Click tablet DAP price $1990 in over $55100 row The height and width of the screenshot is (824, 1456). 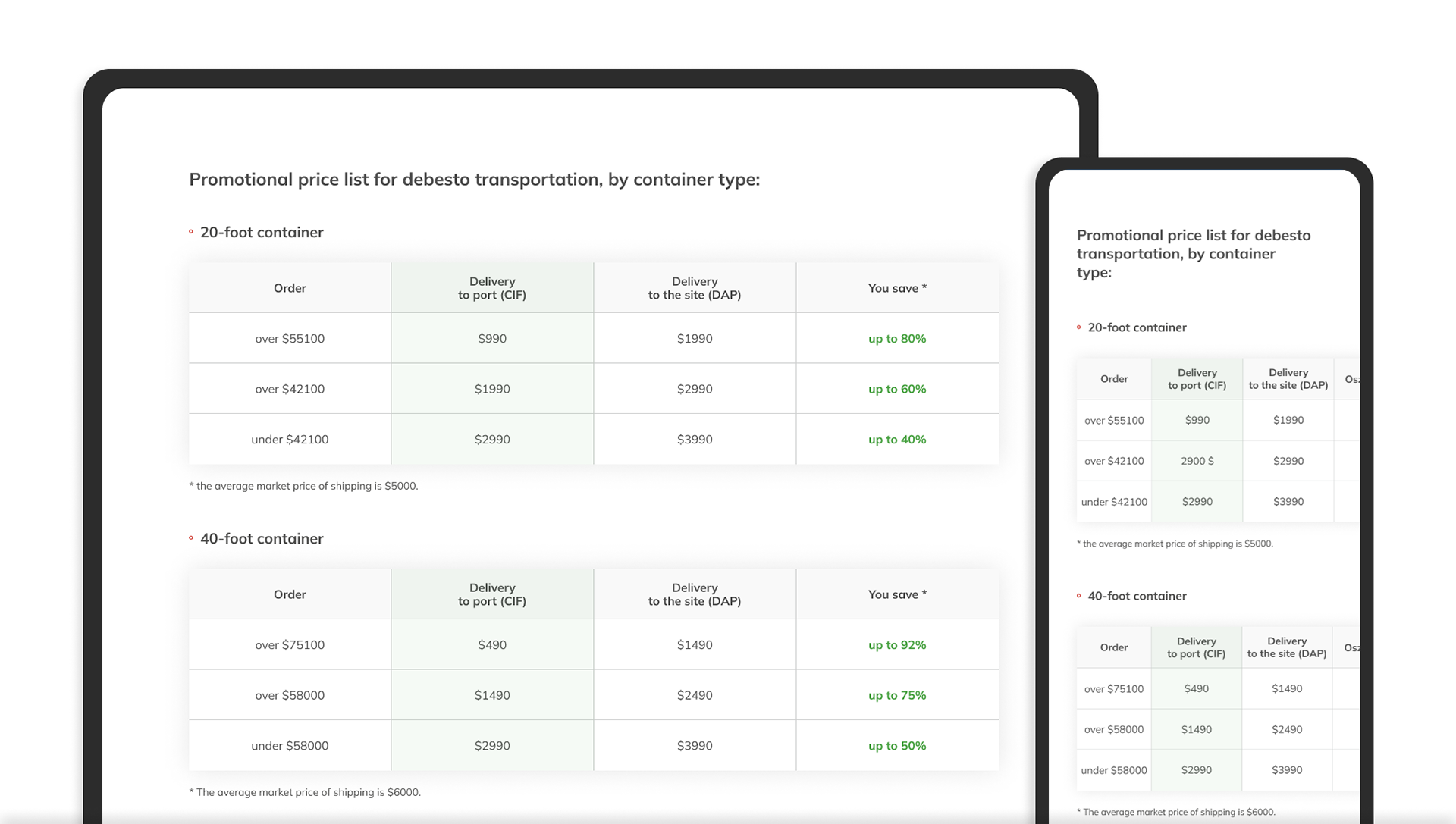[695, 339]
